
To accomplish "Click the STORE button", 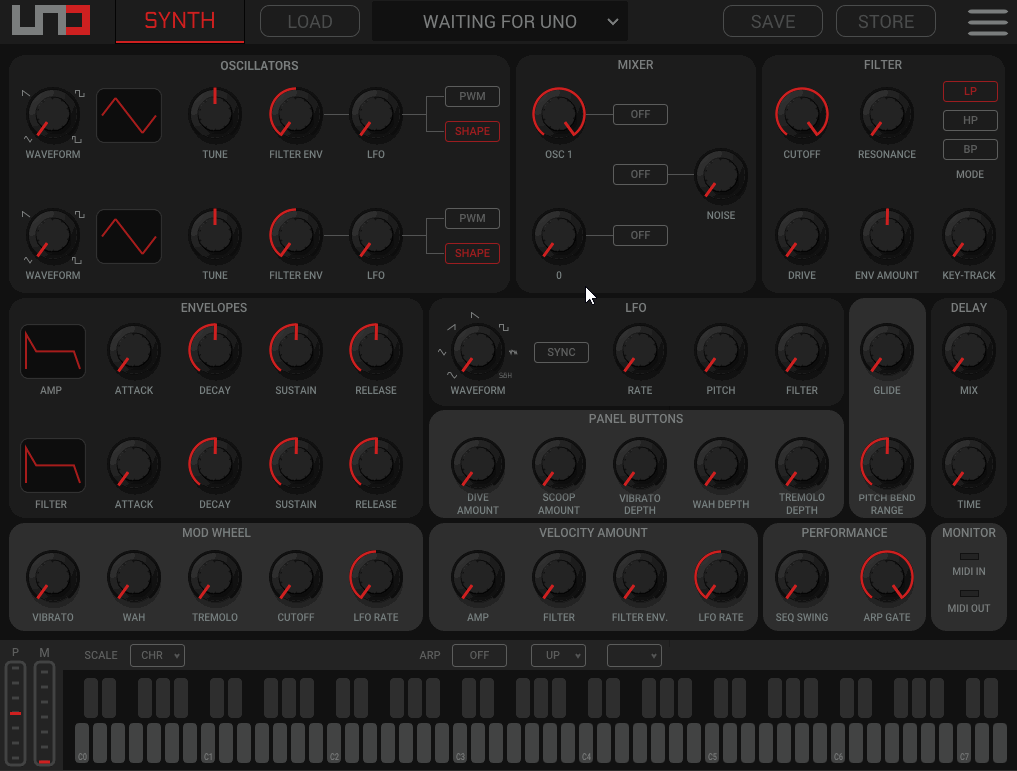I will (885, 21).
